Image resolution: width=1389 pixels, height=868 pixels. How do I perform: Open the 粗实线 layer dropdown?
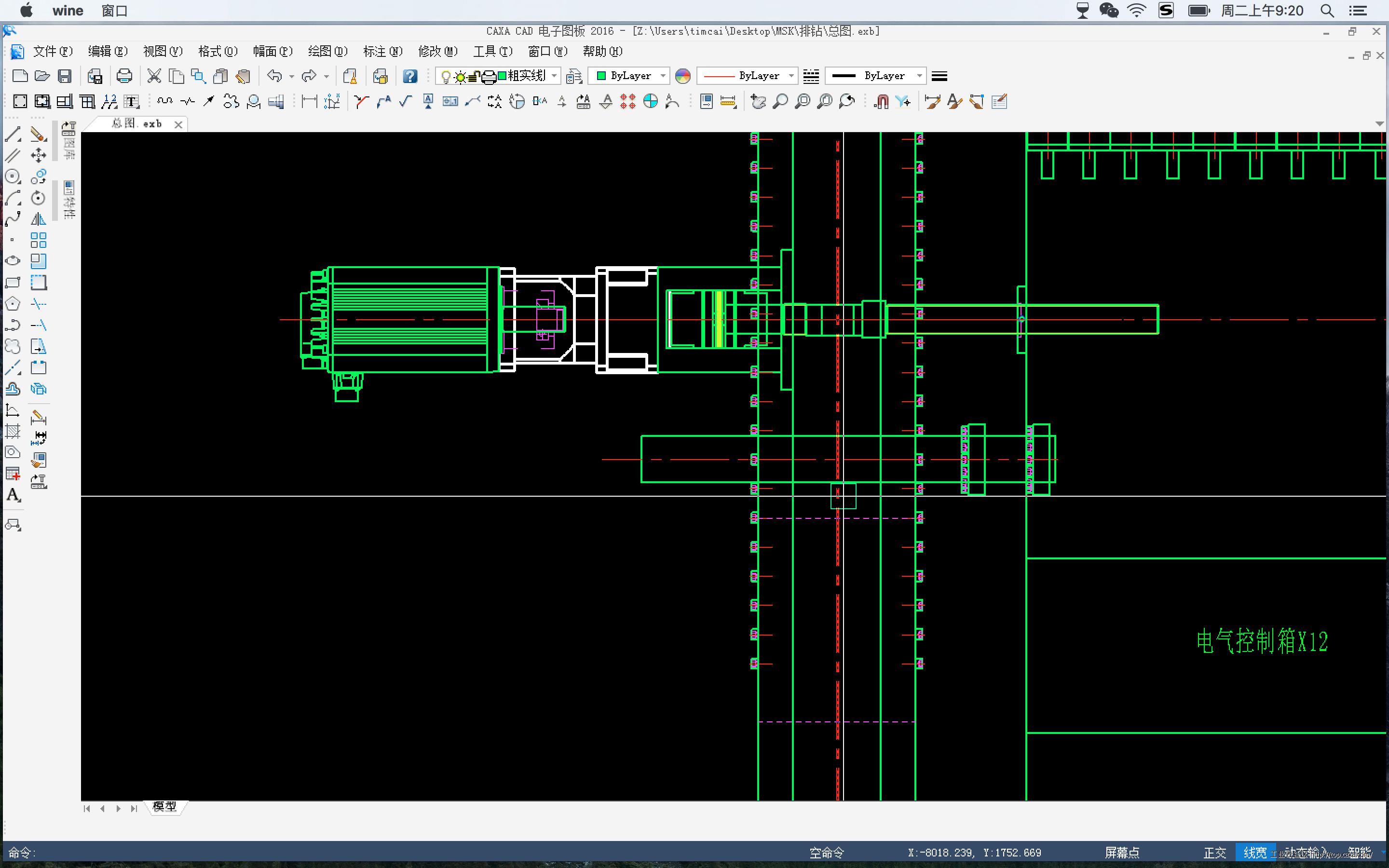tap(554, 76)
